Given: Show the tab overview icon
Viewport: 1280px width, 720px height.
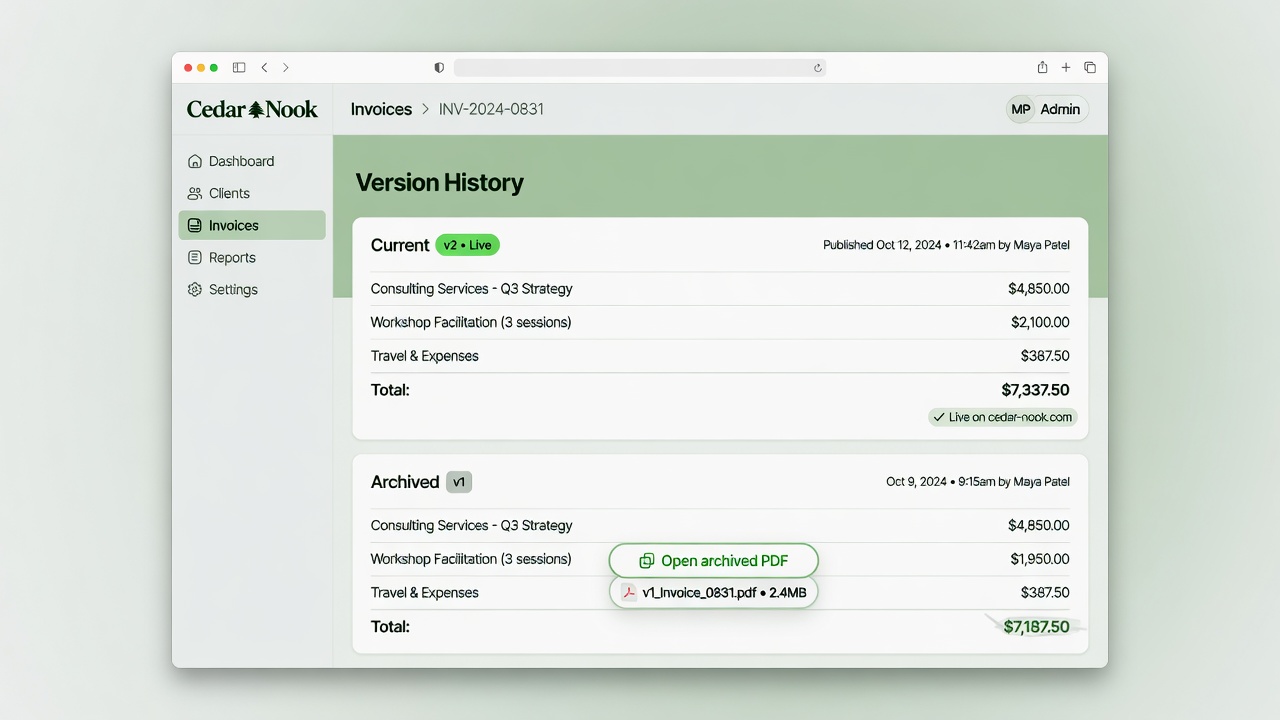Looking at the screenshot, I should [1090, 68].
